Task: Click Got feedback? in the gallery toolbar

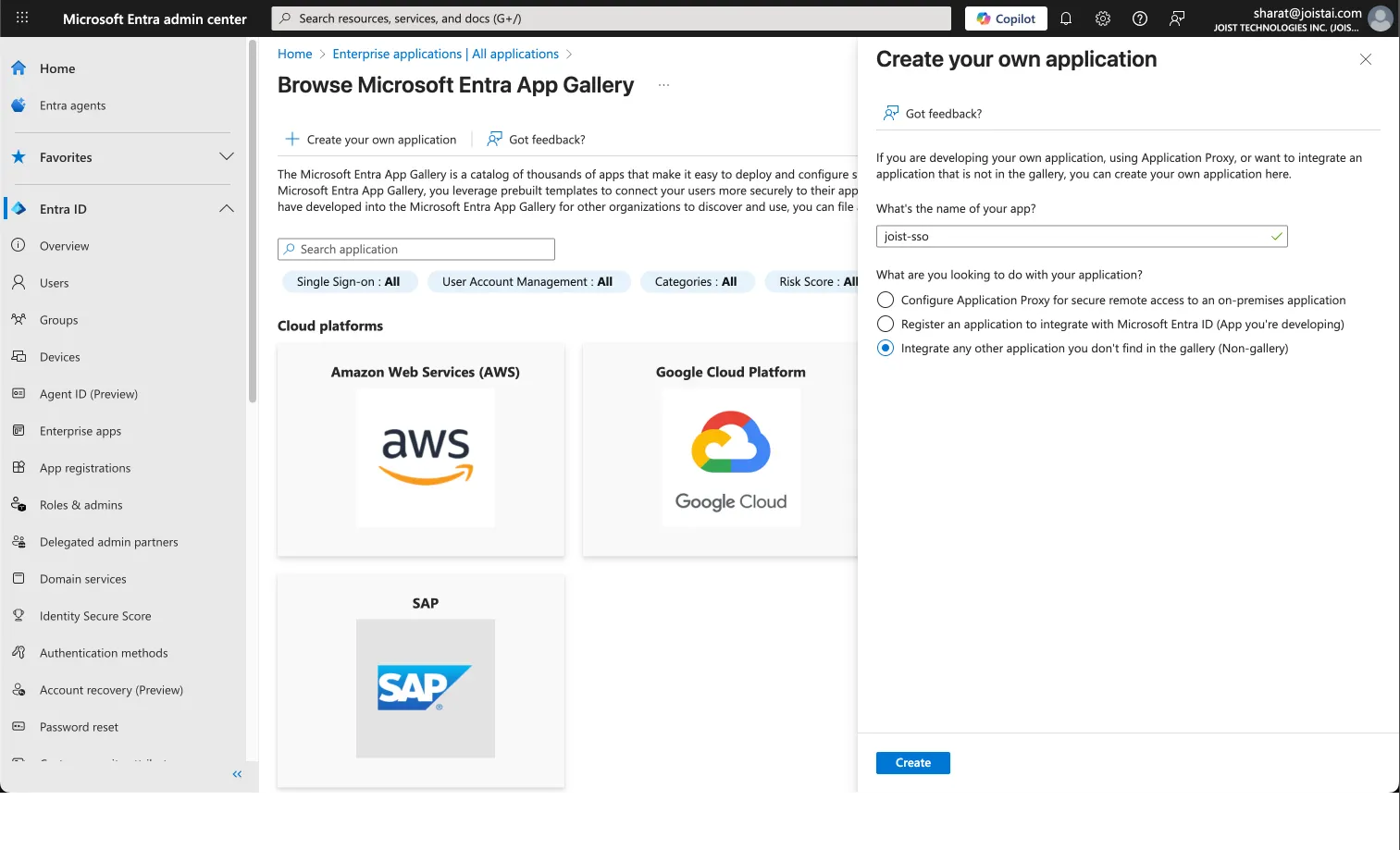Action: [x=537, y=140]
